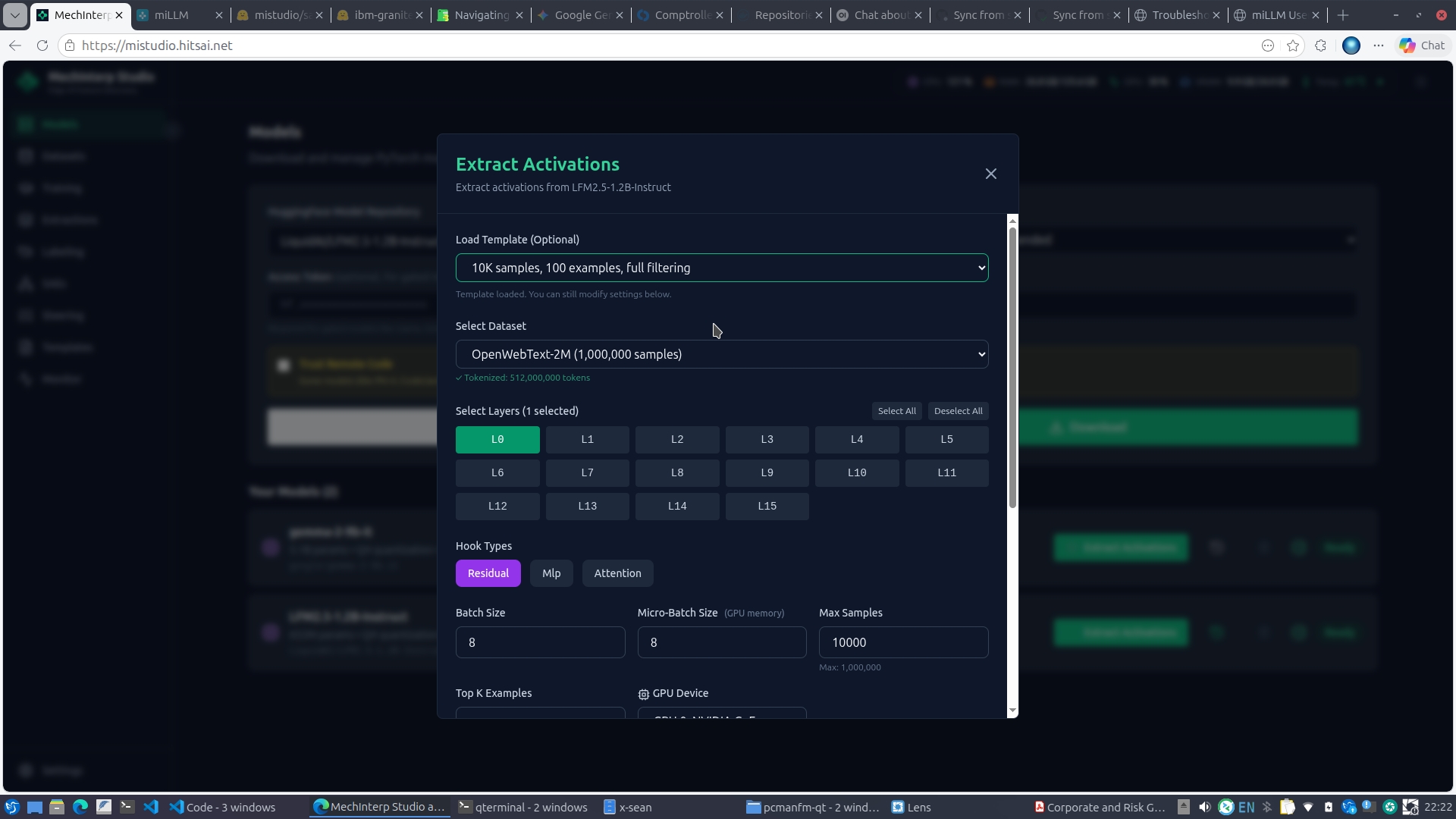Open browser extensions puzzle icon

(x=1321, y=45)
